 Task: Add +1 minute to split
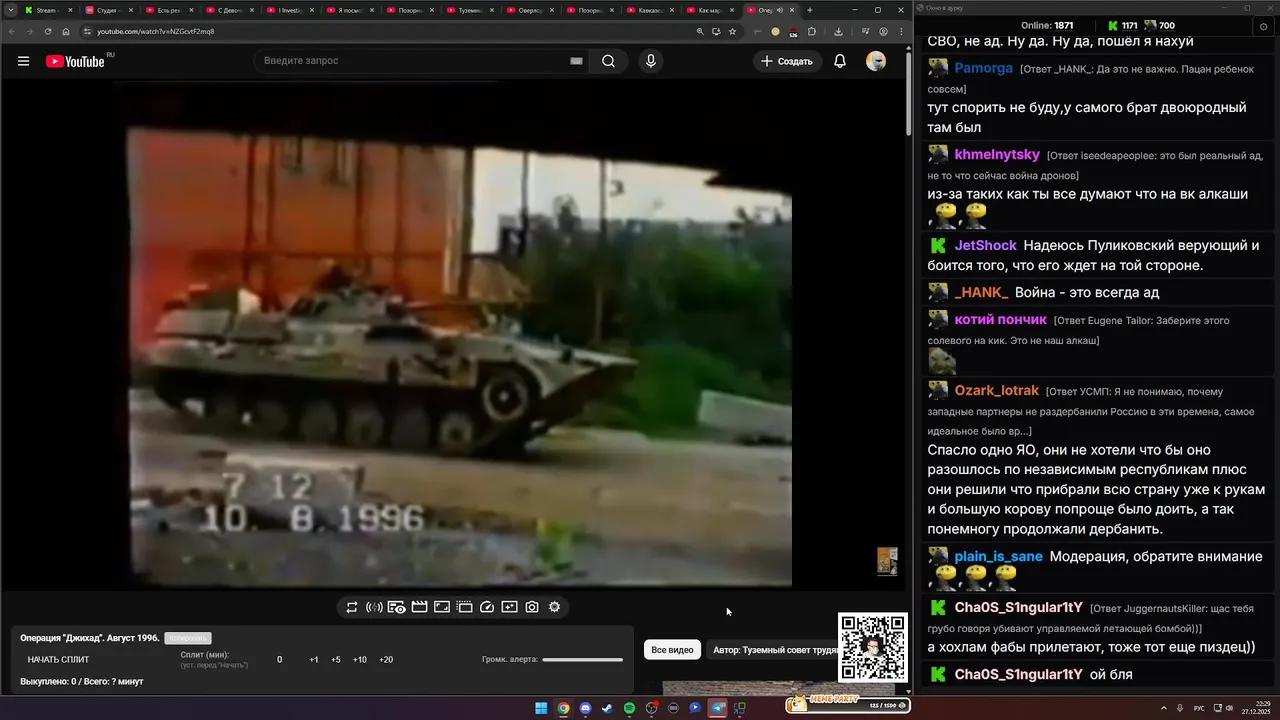point(314,660)
